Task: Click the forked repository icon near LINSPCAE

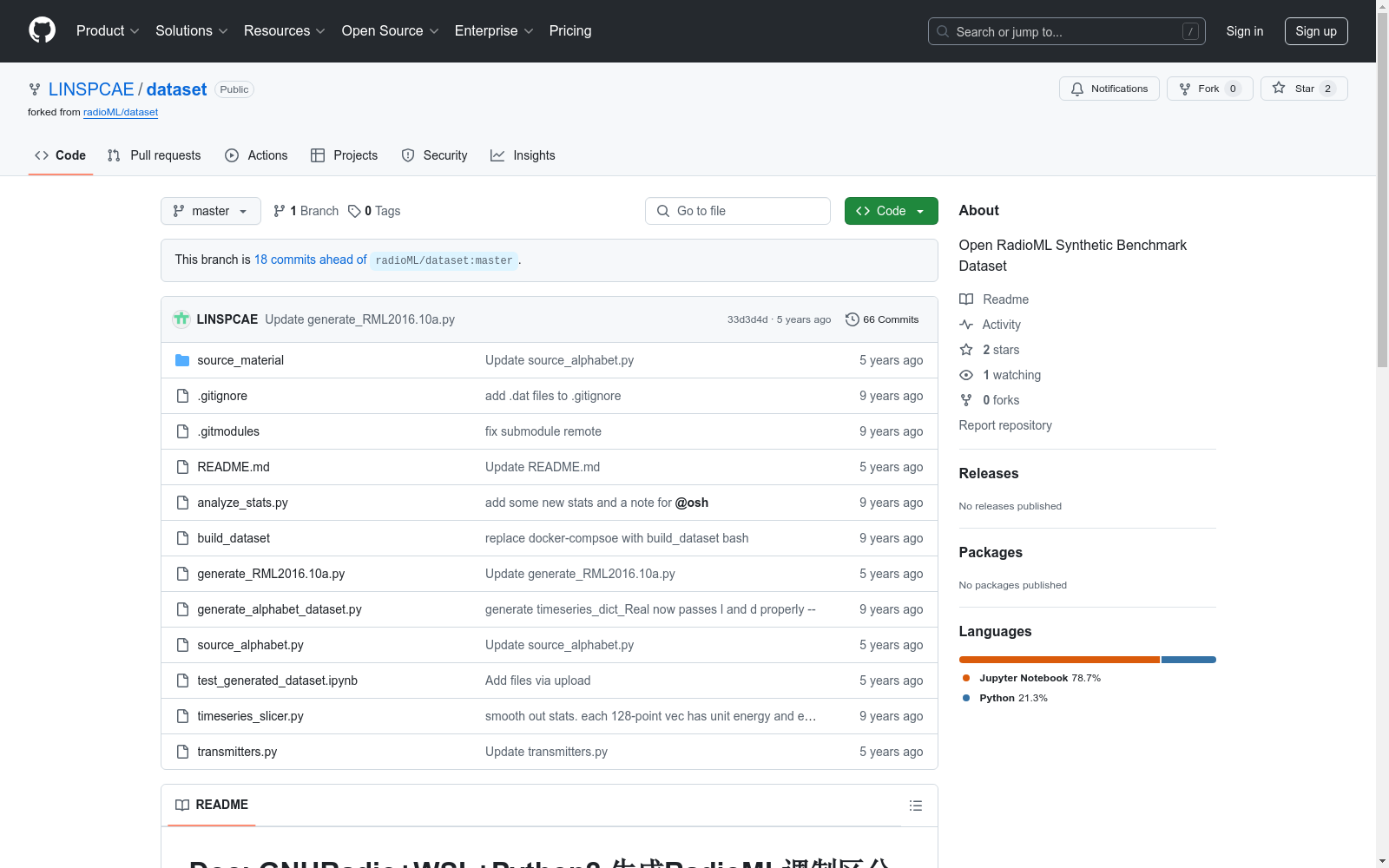Action: pyautogui.click(x=35, y=89)
